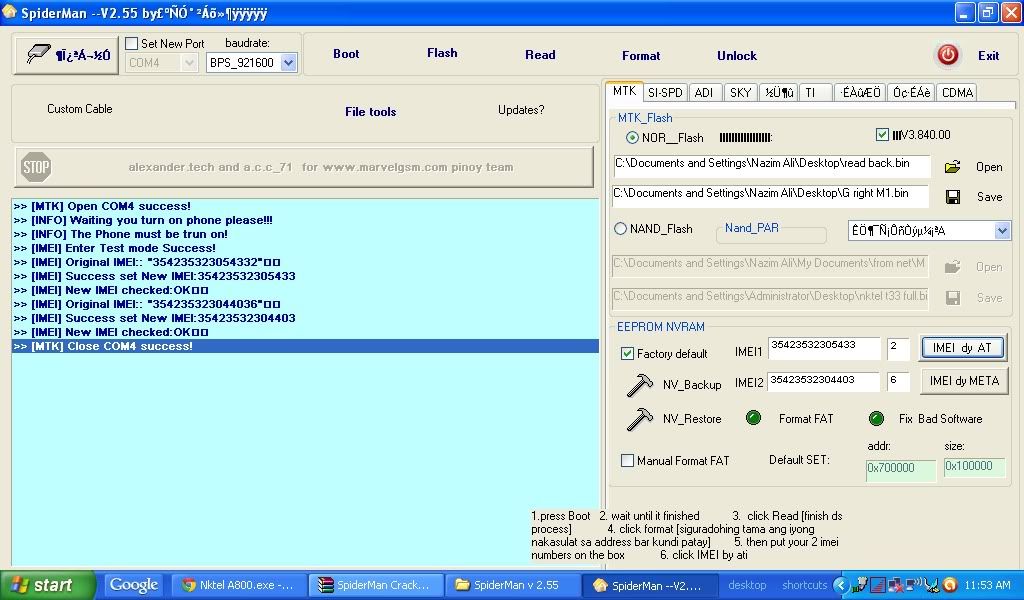This screenshot has height=600, width=1024.
Task: Click the addr field showing 0x700000
Action: [901, 469]
